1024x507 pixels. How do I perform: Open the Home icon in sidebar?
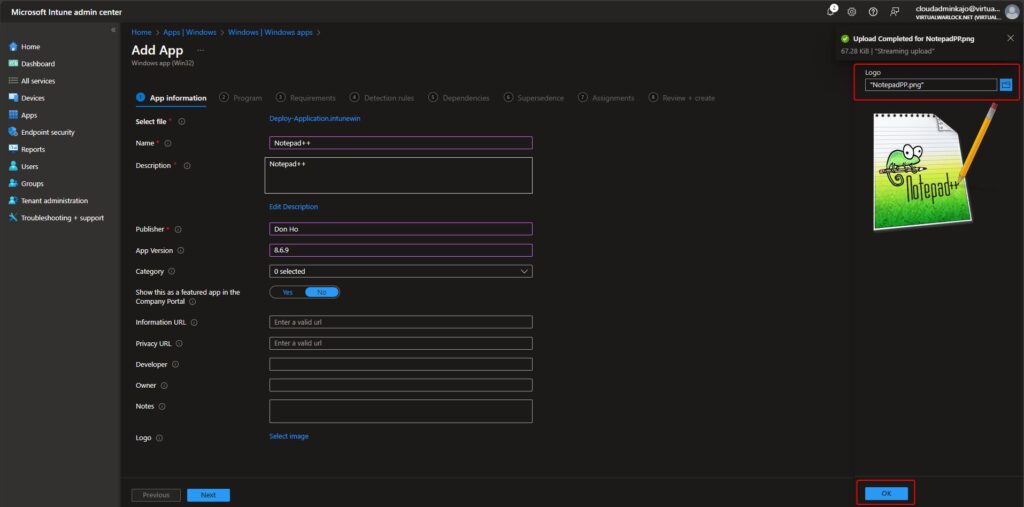coord(13,47)
